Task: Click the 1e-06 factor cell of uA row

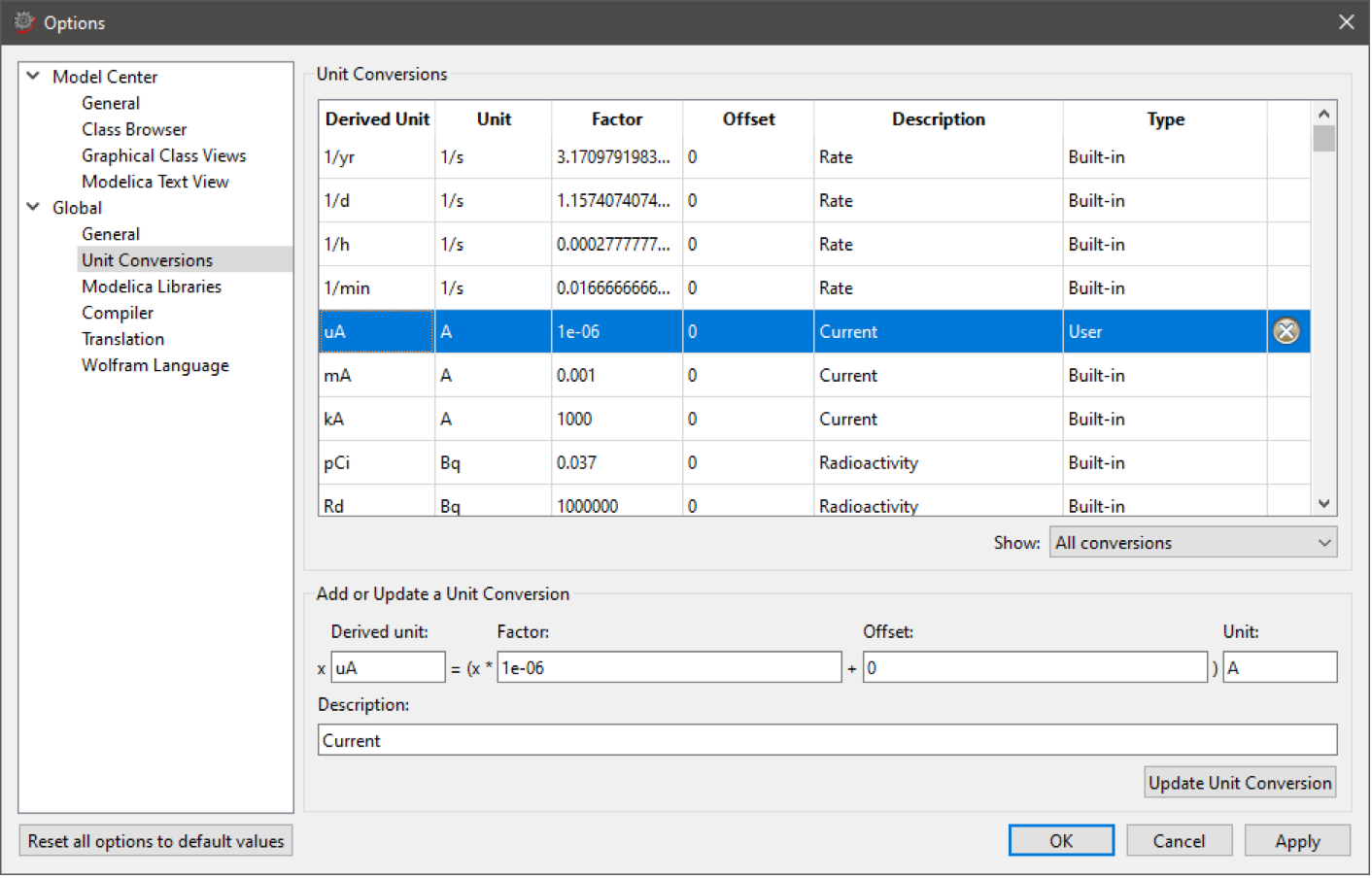Action: click(x=617, y=332)
